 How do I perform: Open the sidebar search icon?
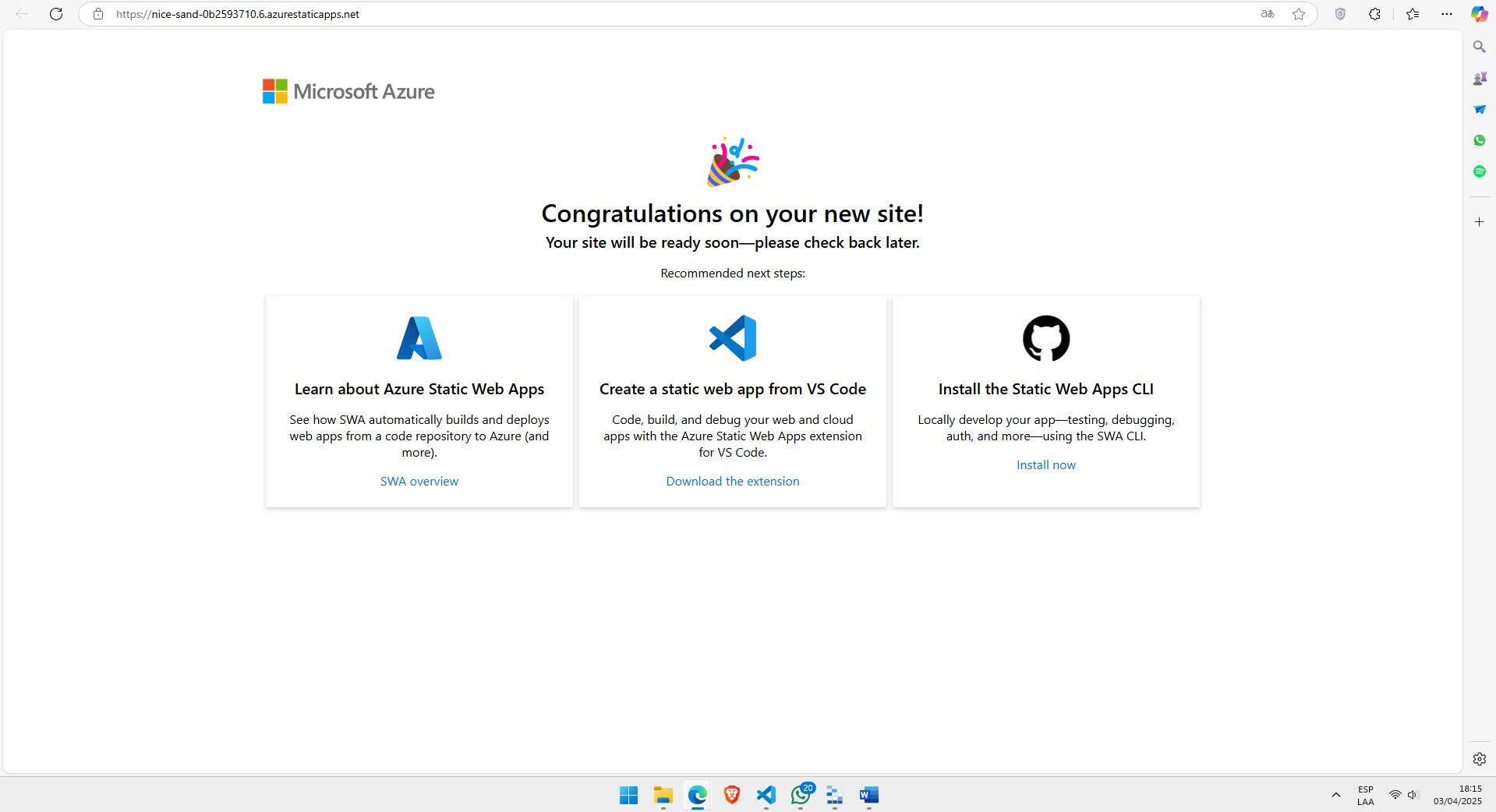point(1479,47)
